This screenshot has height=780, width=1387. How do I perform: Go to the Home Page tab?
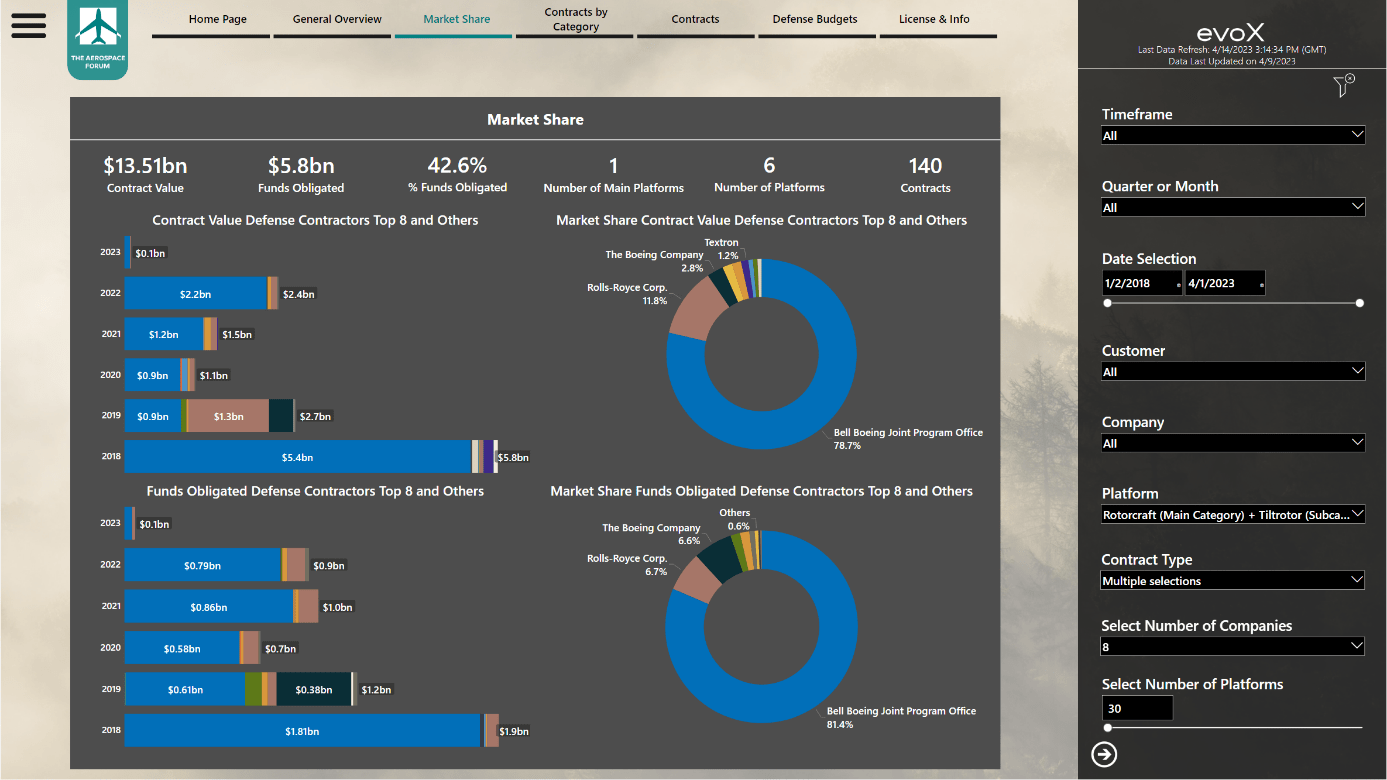(218, 19)
